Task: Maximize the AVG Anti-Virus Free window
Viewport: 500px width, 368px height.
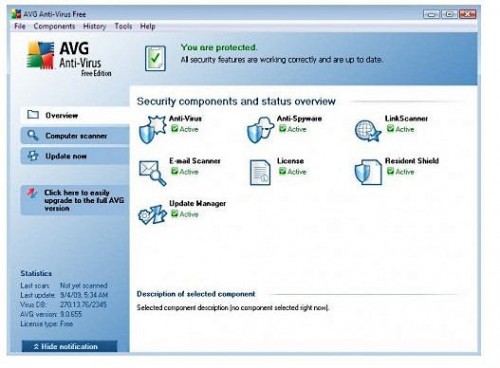Action: (449, 14)
